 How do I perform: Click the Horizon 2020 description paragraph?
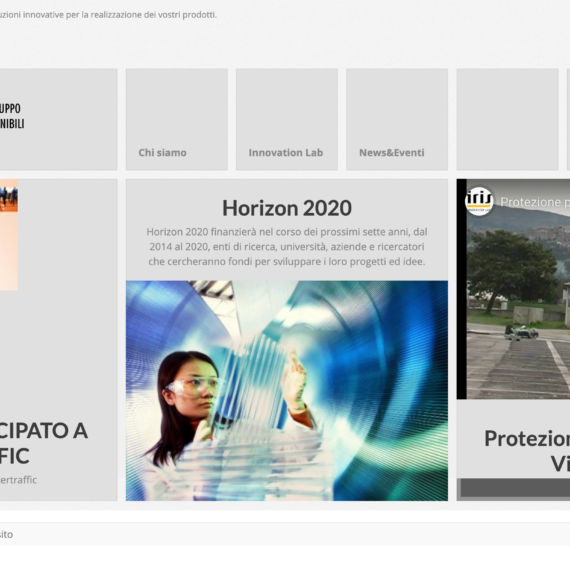tap(287, 246)
